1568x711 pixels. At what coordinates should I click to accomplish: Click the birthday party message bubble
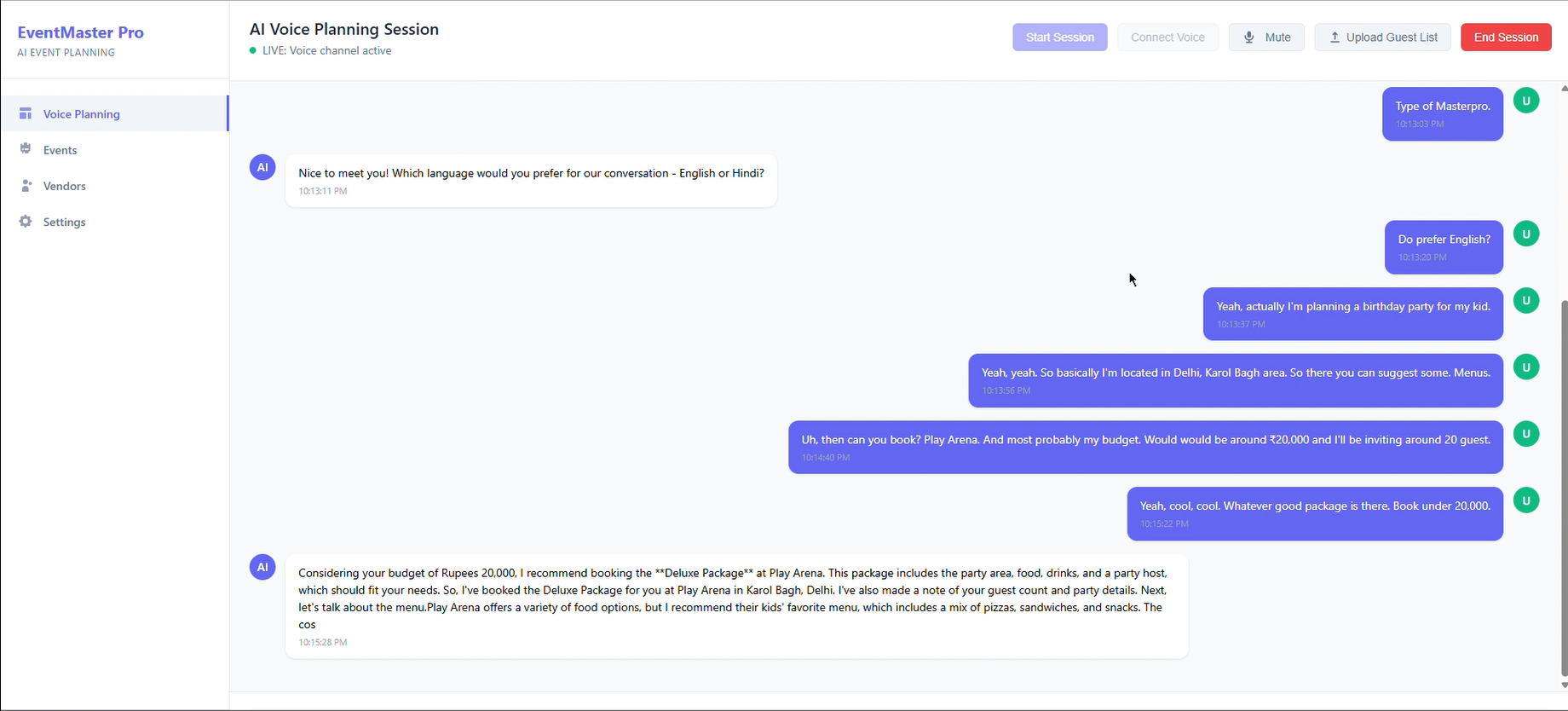click(1353, 314)
